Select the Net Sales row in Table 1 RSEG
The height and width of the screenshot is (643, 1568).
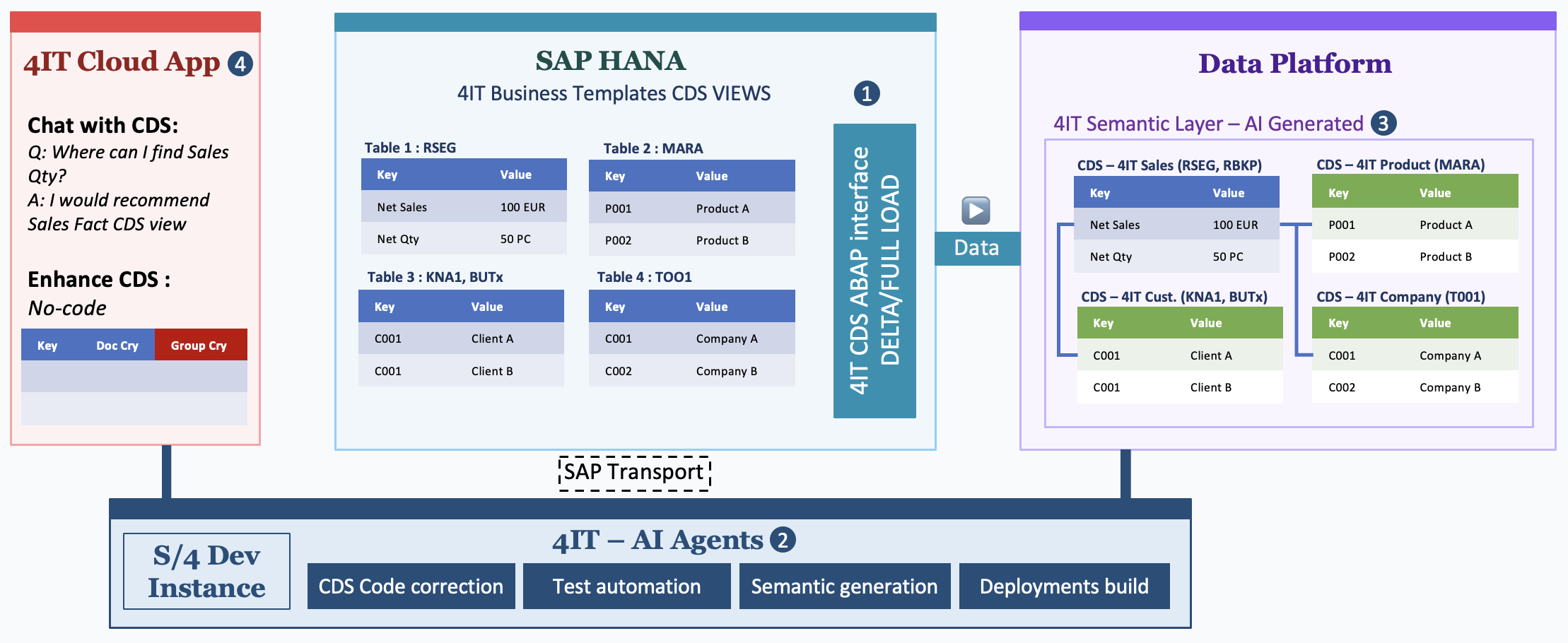tap(463, 207)
